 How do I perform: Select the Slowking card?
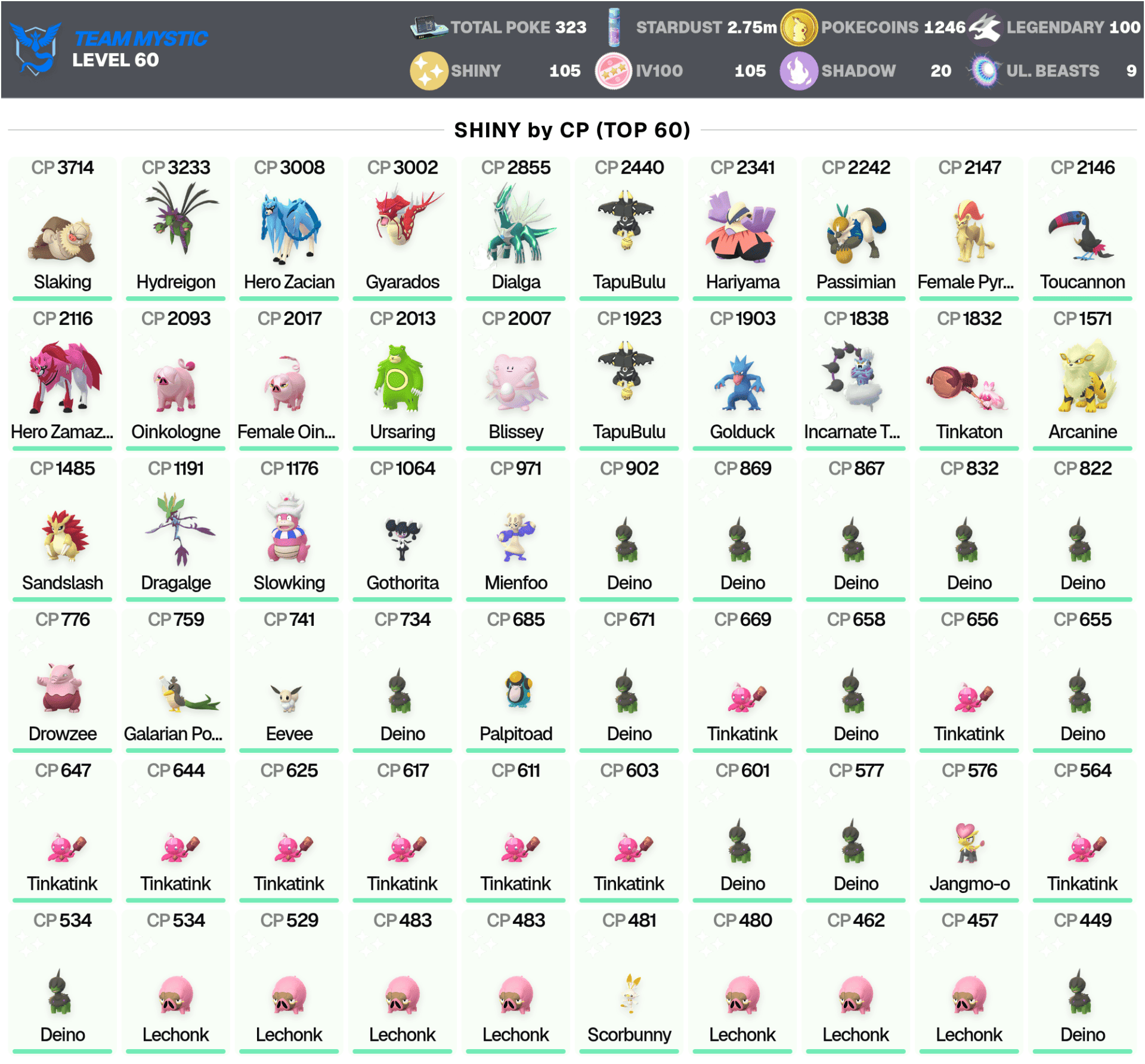point(289,530)
